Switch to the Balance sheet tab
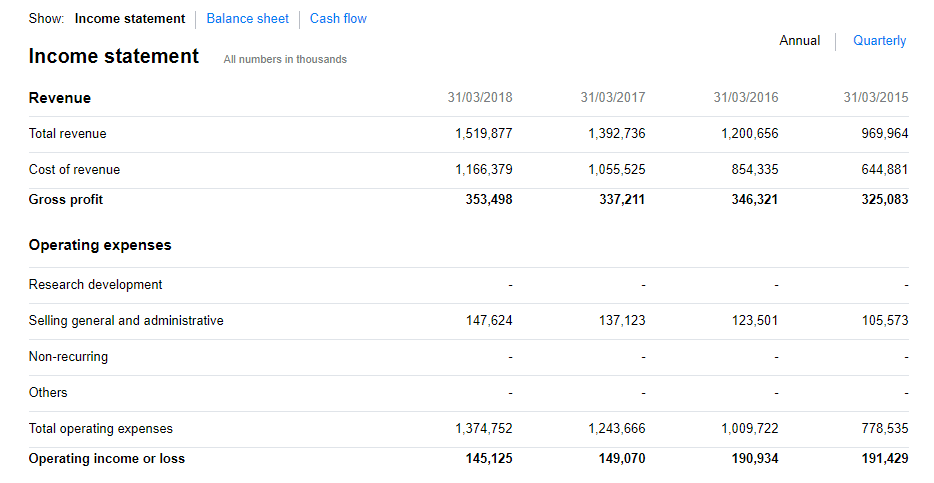 tap(247, 19)
